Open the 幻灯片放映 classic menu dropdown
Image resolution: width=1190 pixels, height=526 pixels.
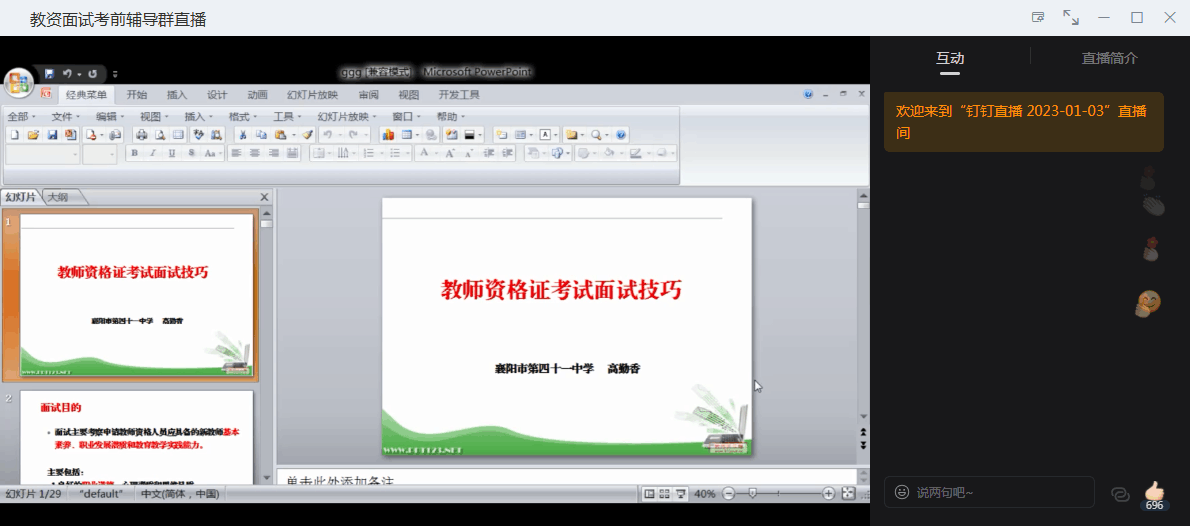[x=347, y=117]
